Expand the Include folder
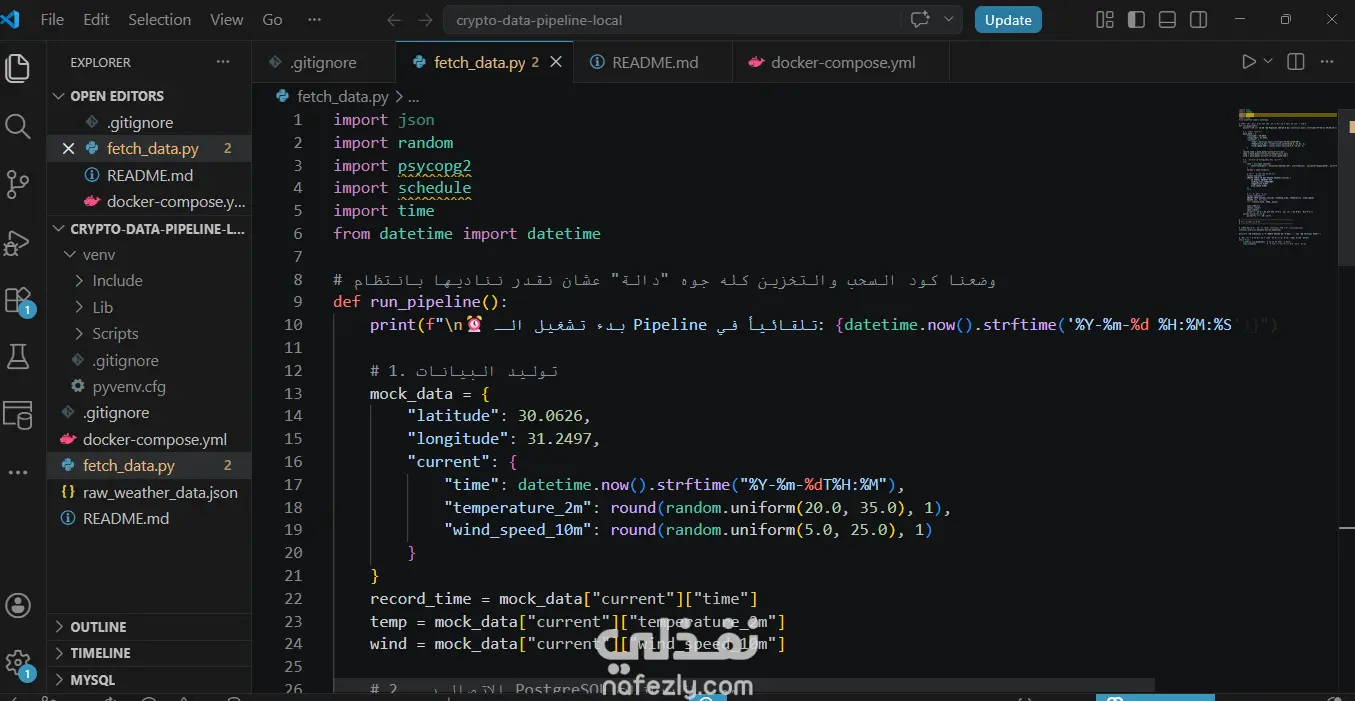 point(149,281)
